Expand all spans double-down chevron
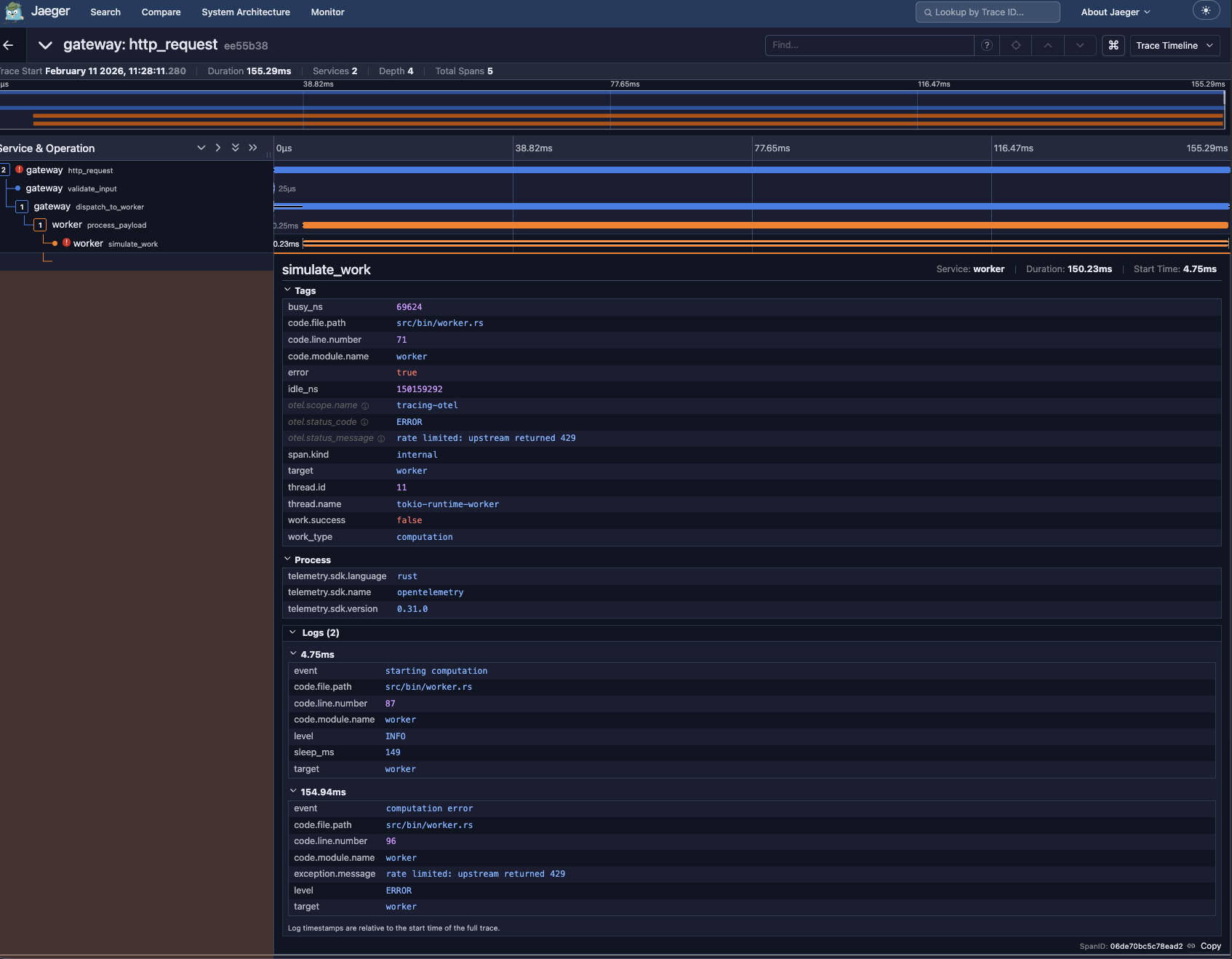This screenshot has height=959, width=1232. coord(235,148)
